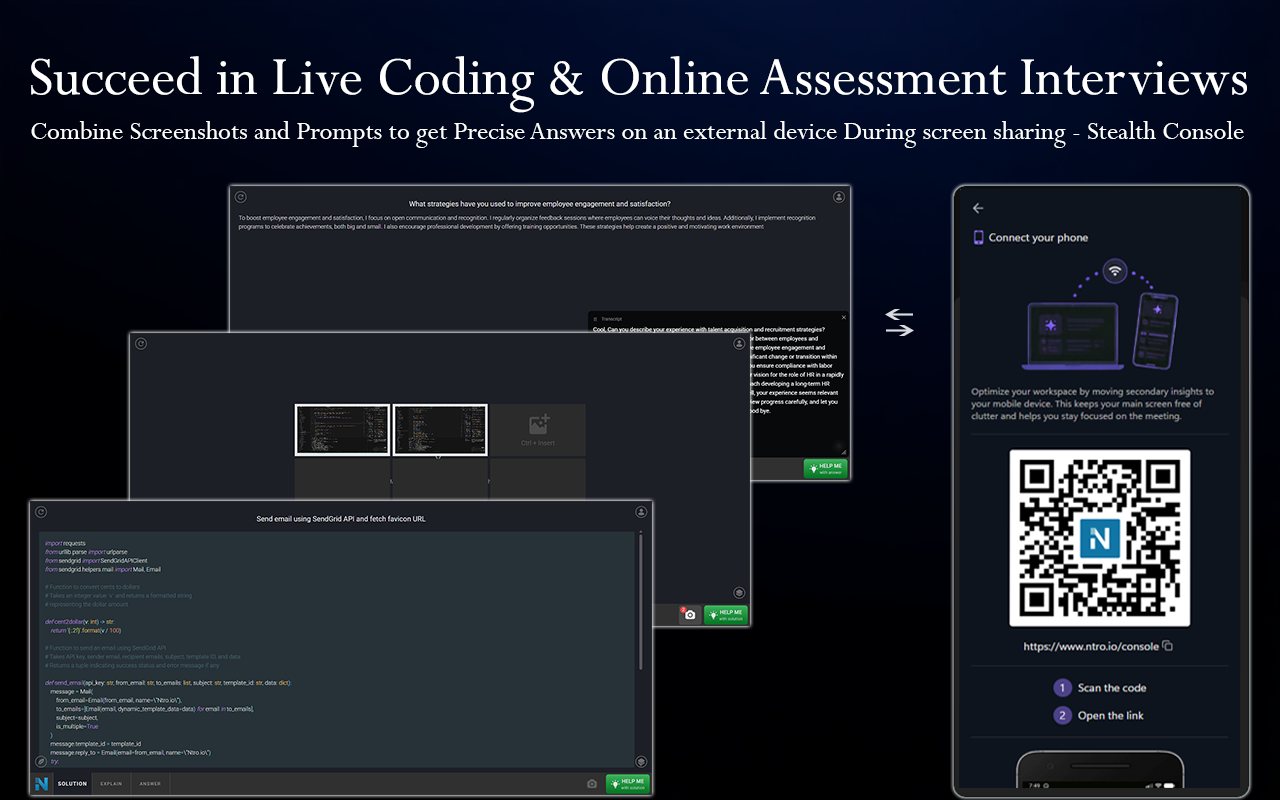Image resolution: width=1280 pixels, height=800 pixels.
Task: Select the second screenshot thumbnail
Action: point(440,430)
